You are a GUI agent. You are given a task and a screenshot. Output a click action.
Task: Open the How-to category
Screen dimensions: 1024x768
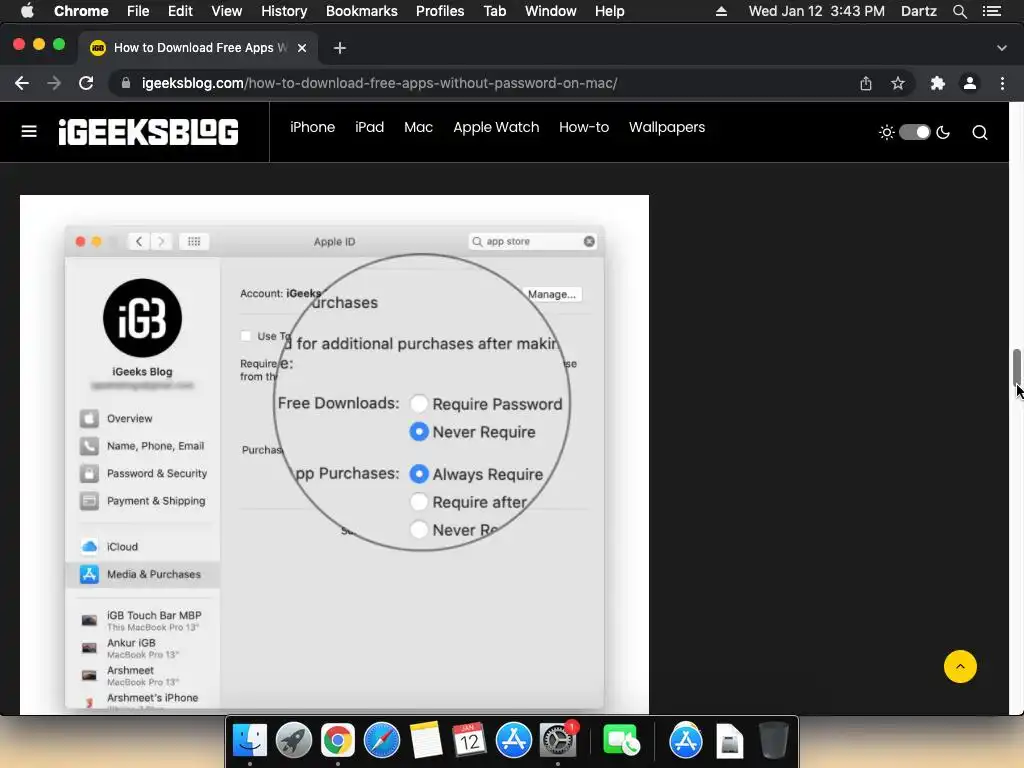point(584,127)
